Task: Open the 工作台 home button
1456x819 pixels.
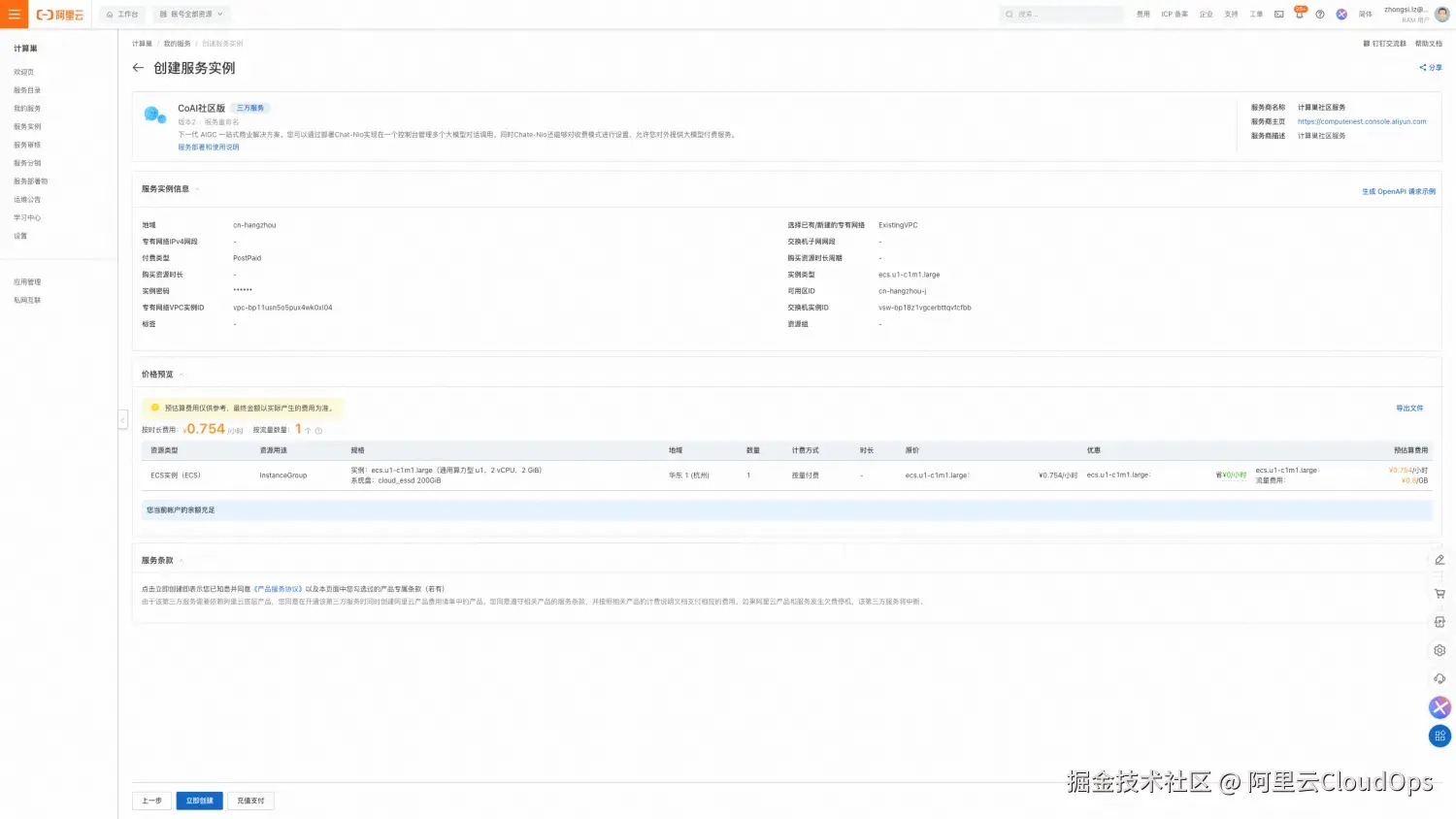Action: click(x=122, y=15)
